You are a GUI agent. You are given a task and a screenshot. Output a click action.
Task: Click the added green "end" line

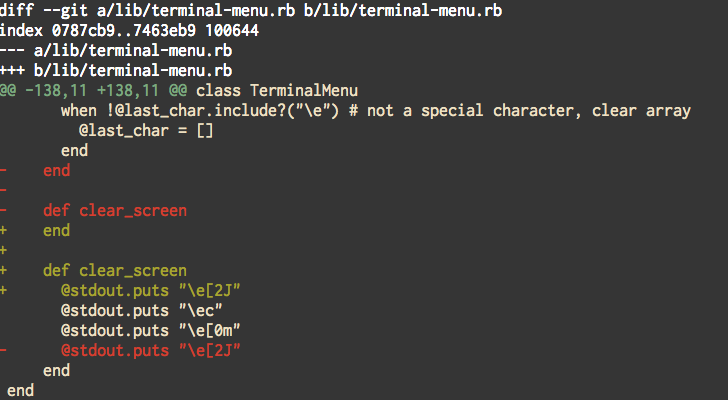pyautogui.click(x=56, y=230)
